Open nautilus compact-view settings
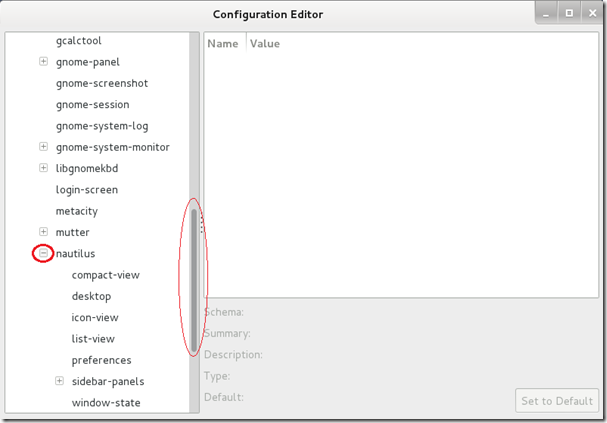607x423 pixels. [x=106, y=275]
